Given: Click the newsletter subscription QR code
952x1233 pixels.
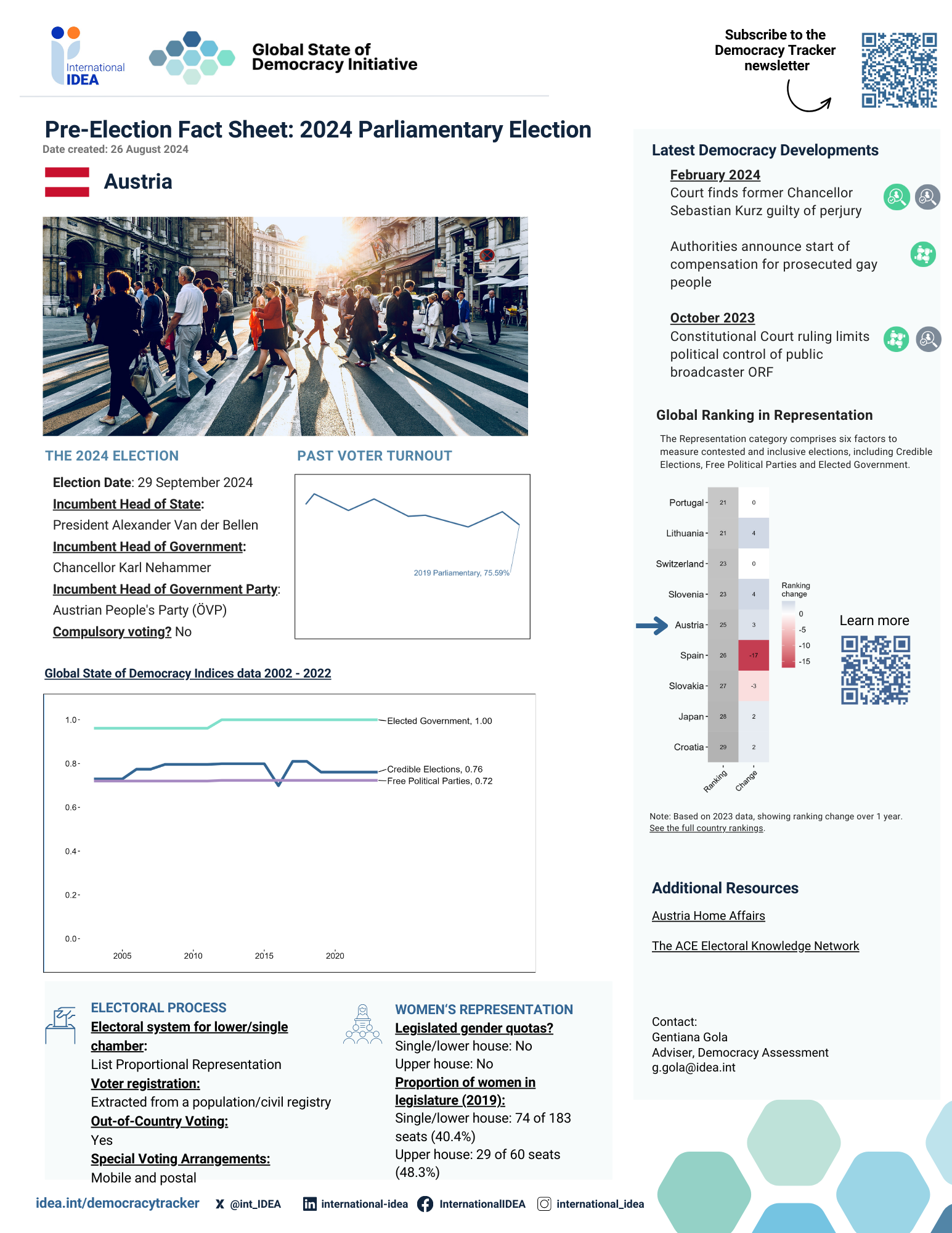Looking at the screenshot, I should tap(899, 70).
